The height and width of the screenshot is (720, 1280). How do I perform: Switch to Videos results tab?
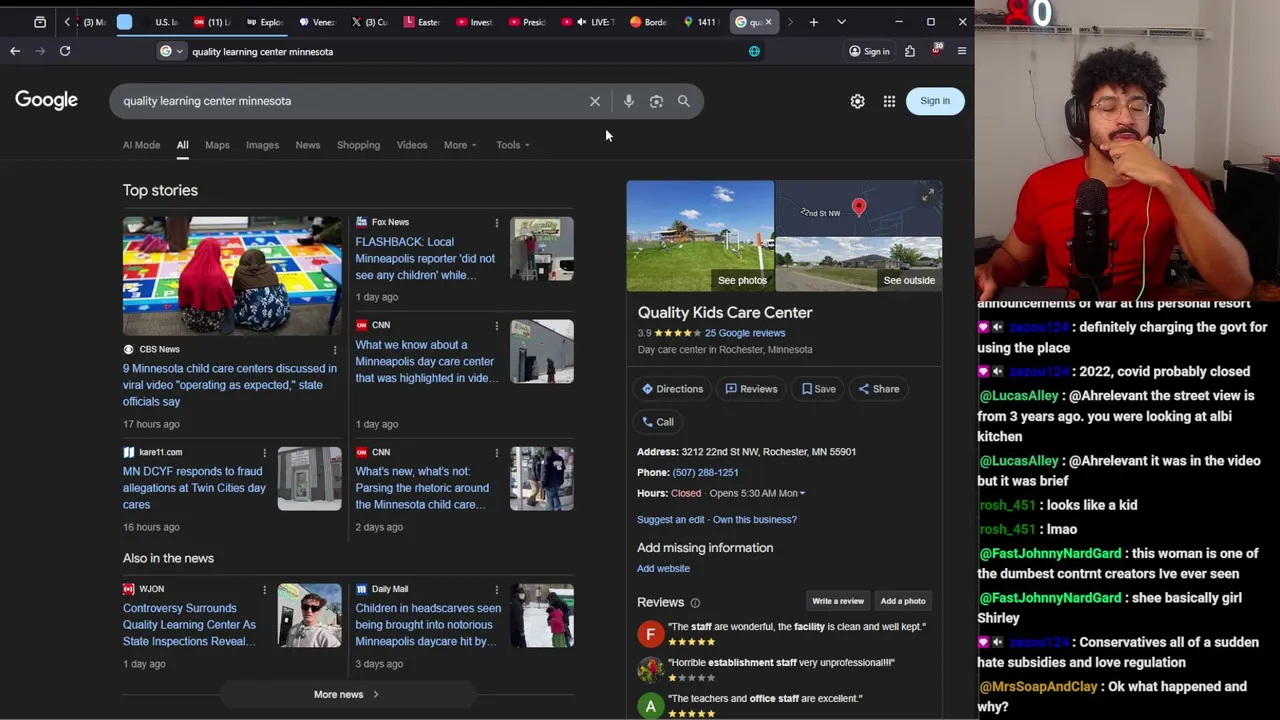coord(412,145)
